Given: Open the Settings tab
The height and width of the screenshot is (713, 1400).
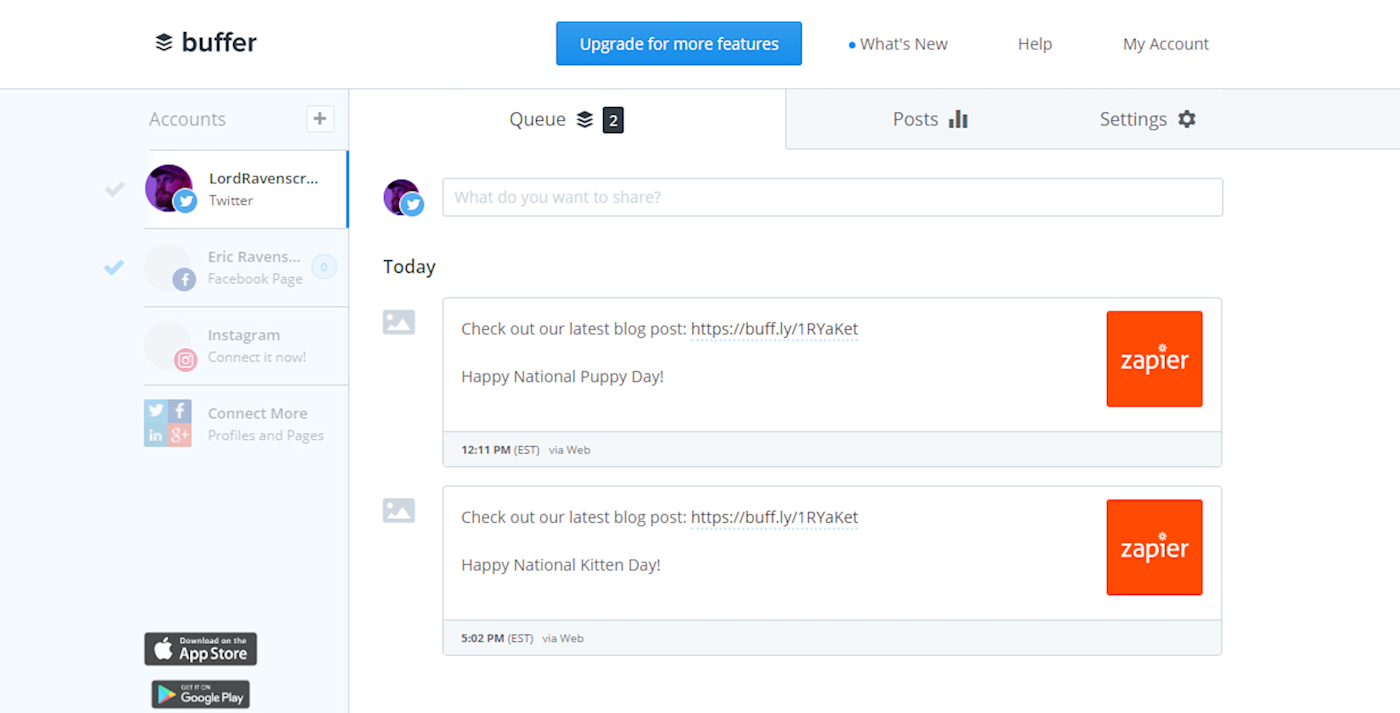Looking at the screenshot, I should pos(1148,119).
